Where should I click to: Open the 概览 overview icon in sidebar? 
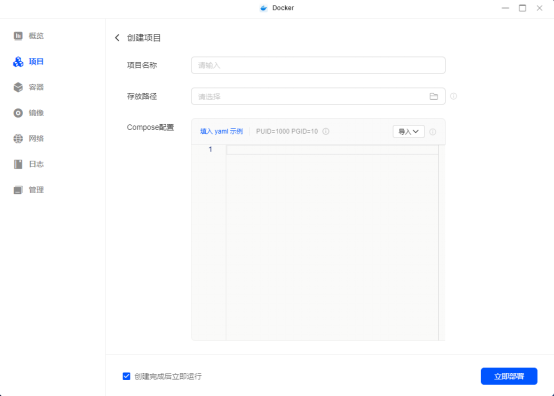click(18, 36)
